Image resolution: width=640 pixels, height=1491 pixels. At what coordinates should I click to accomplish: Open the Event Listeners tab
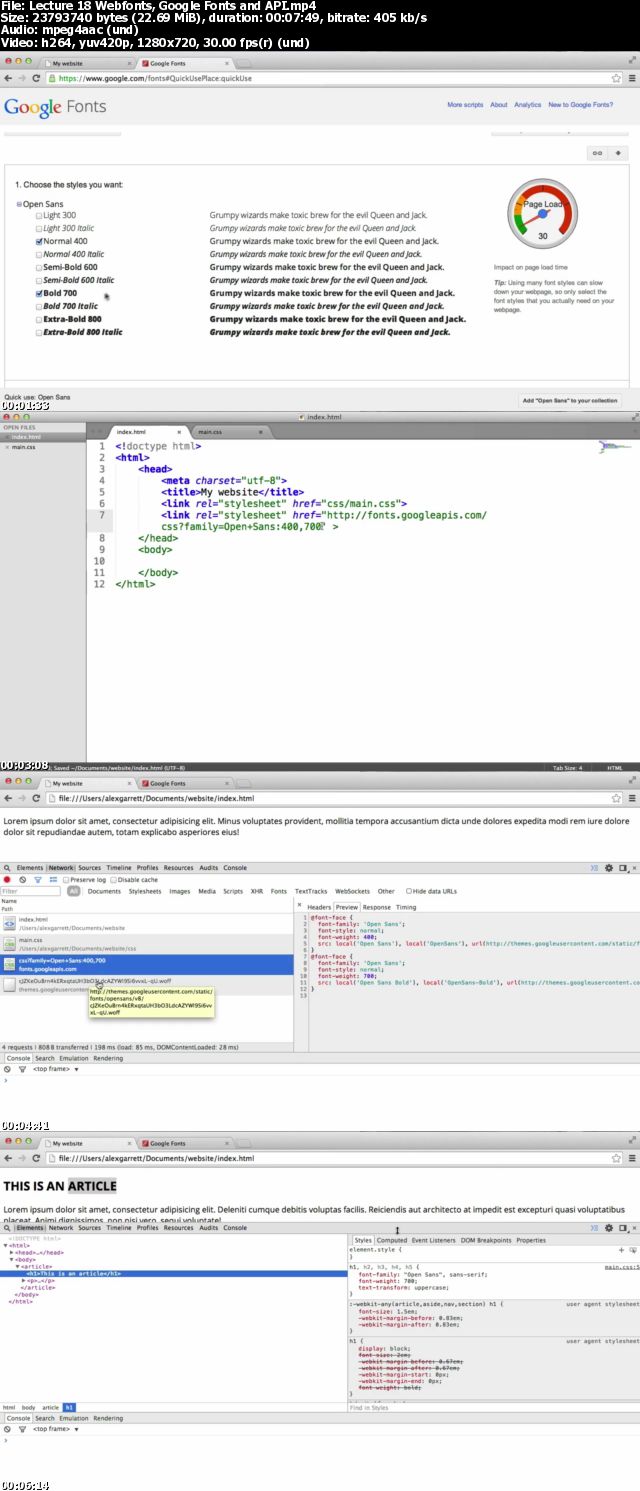coord(434,1240)
